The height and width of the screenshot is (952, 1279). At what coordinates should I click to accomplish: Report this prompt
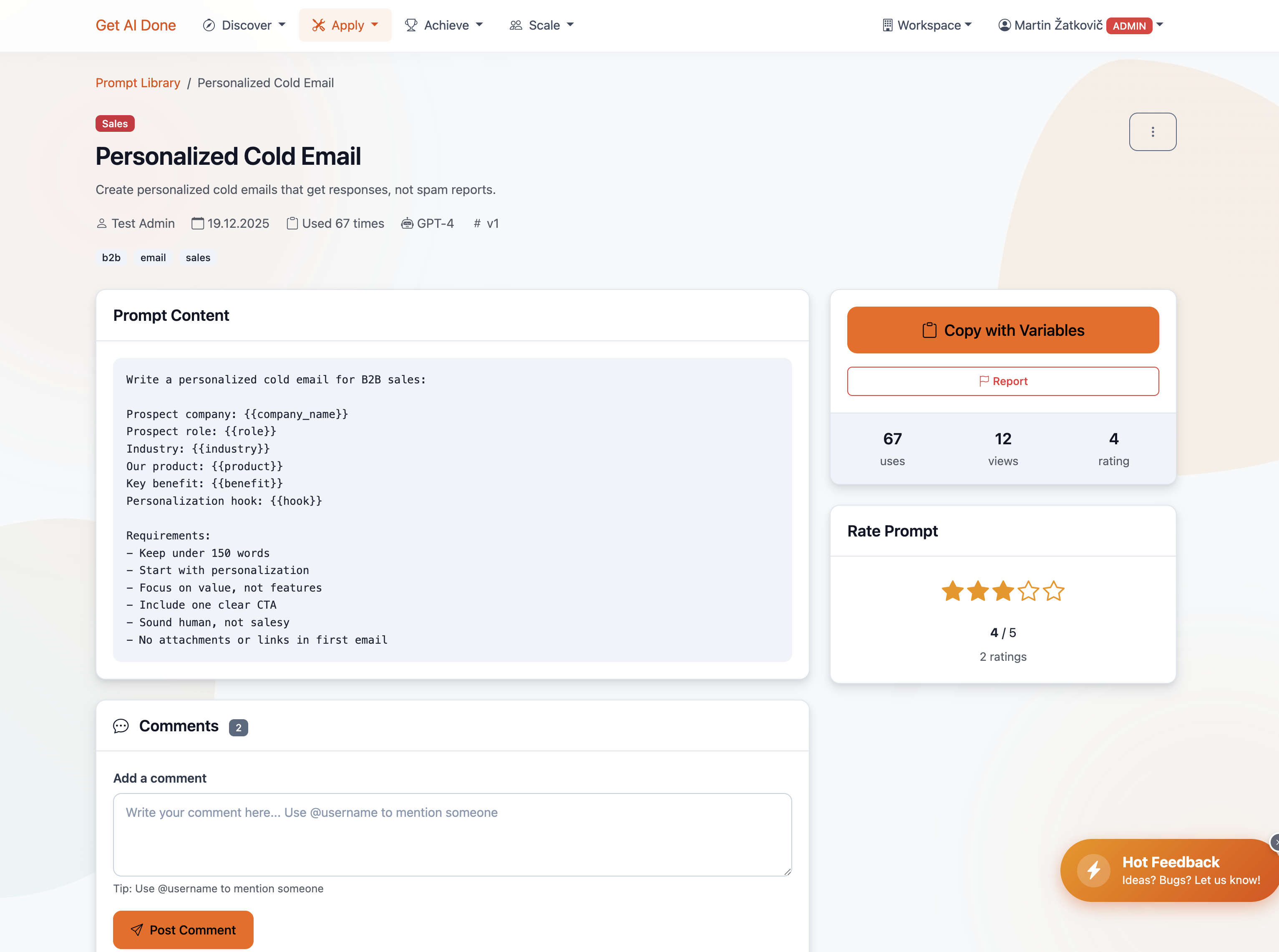1002,381
